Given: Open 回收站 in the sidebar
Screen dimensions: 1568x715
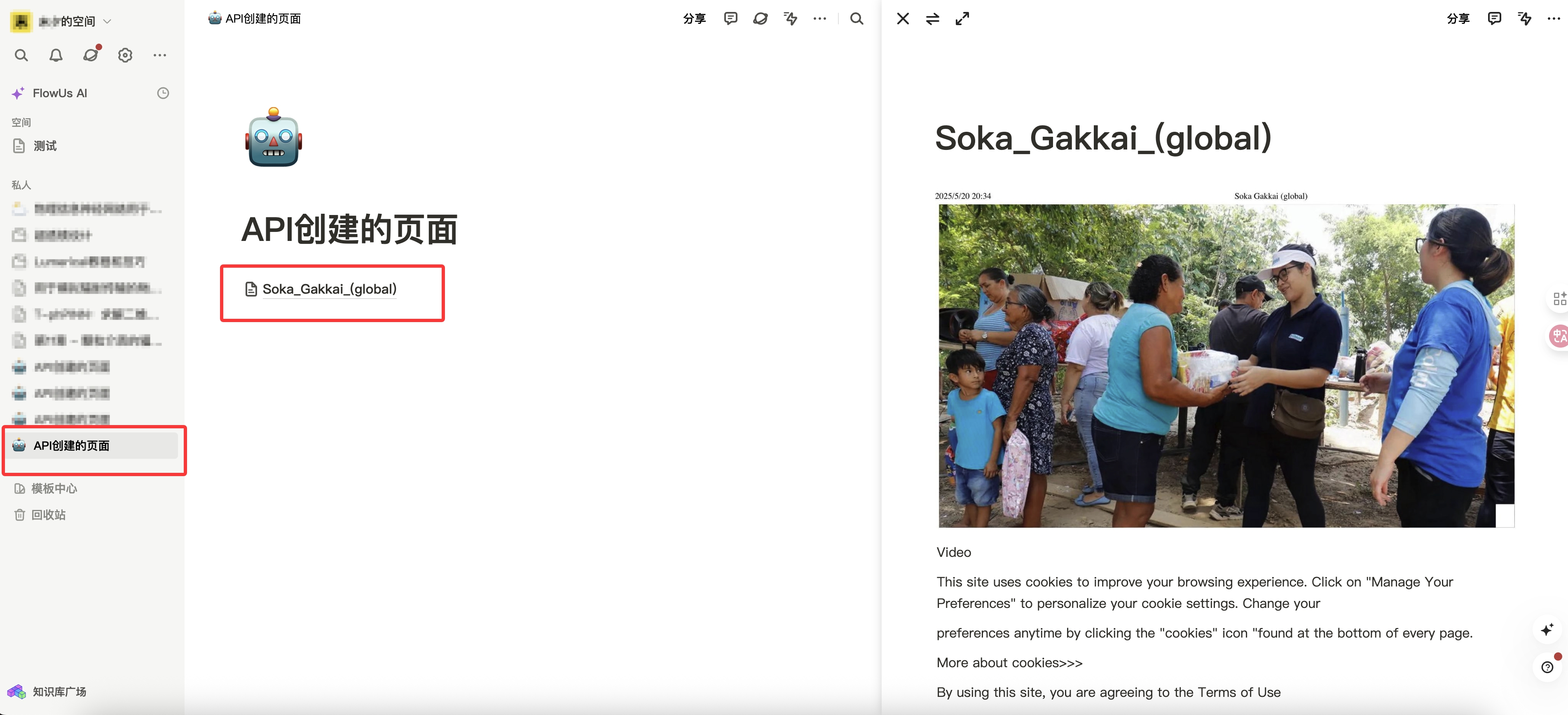Looking at the screenshot, I should click(47, 514).
